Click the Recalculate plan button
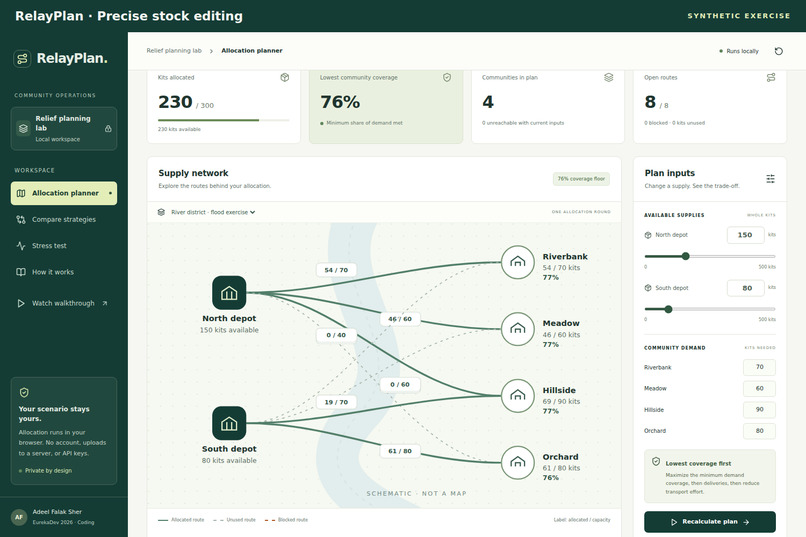The width and height of the screenshot is (806, 537). [710, 522]
